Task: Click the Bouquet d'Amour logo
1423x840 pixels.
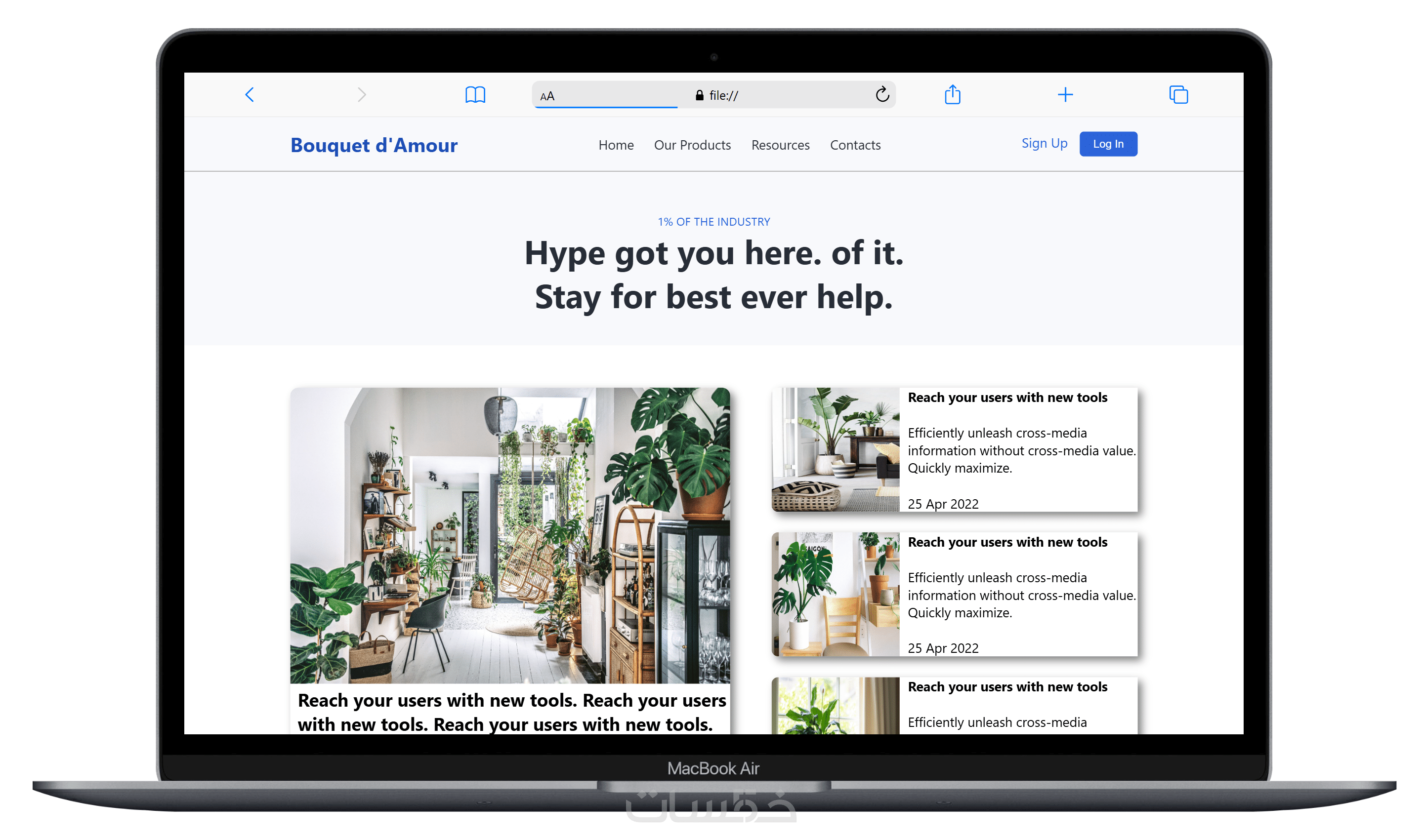Action: 374,145
